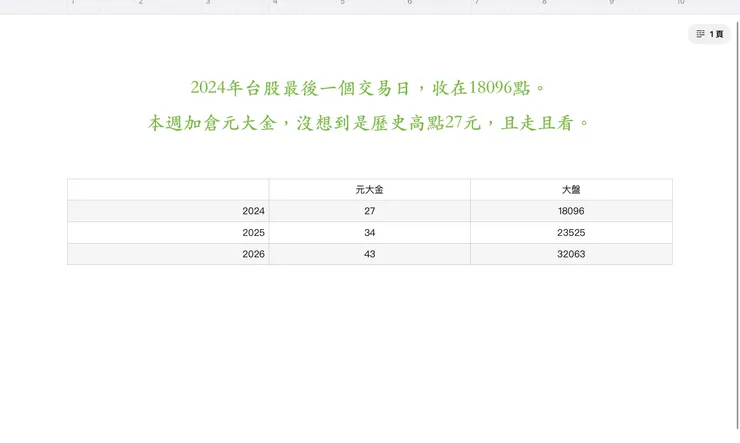This screenshot has height=443, width=740.
Task: Select the 2026 row label cell
Action: [x=168, y=254]
